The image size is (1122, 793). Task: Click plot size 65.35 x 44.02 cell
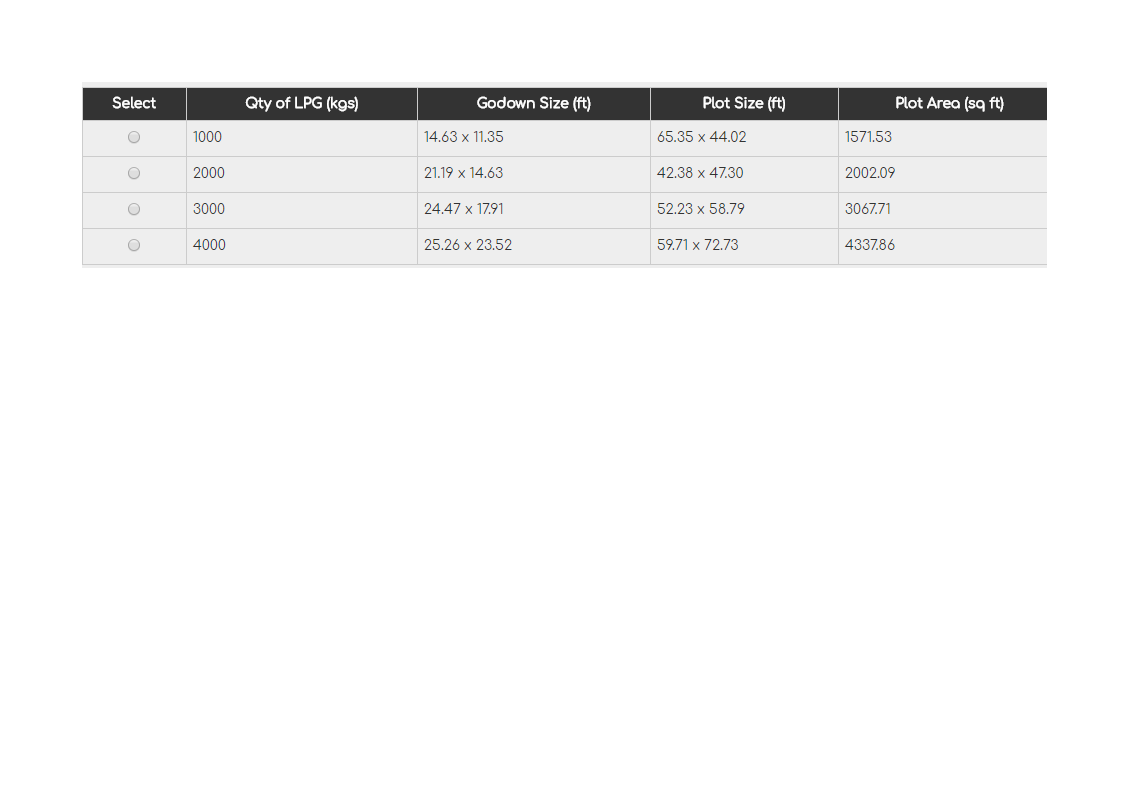(x=744, y=138)
